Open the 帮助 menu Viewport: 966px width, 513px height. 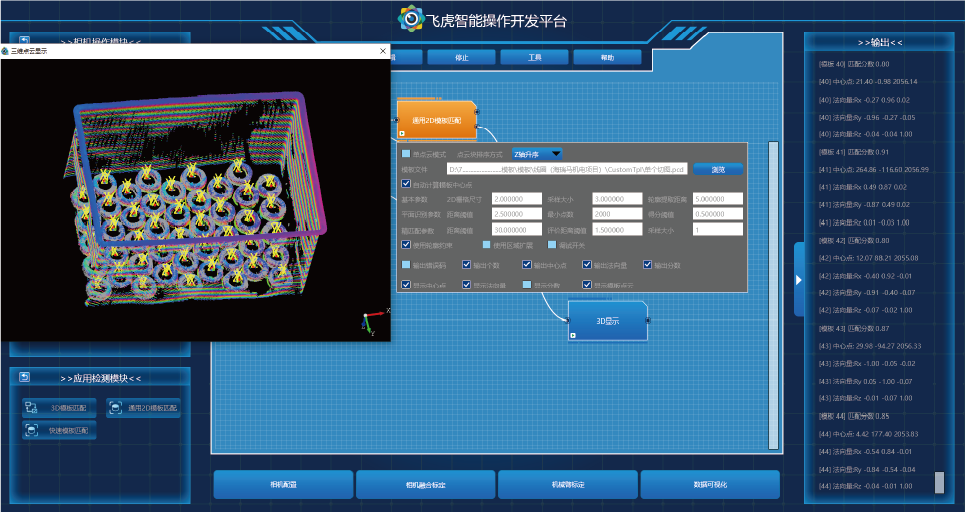pyautogui.click(x=607, y=57)
